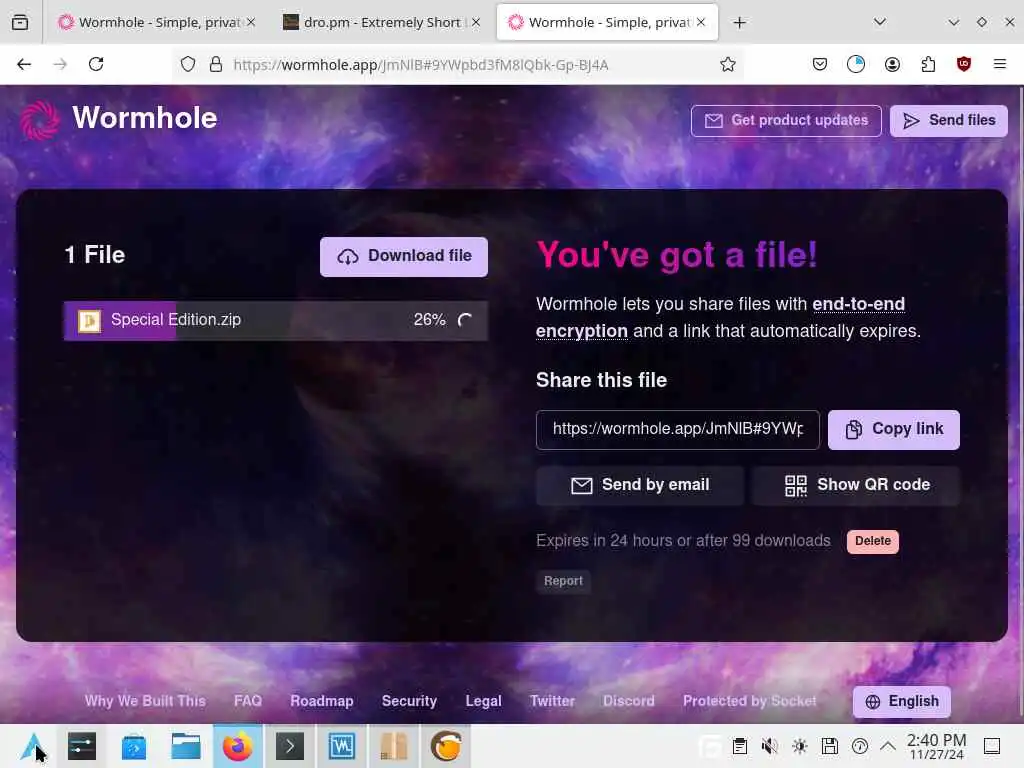The height and width of the screenshot is (768, 1024).
Task: Click the share link text field
Action: [x=677, y=429]
